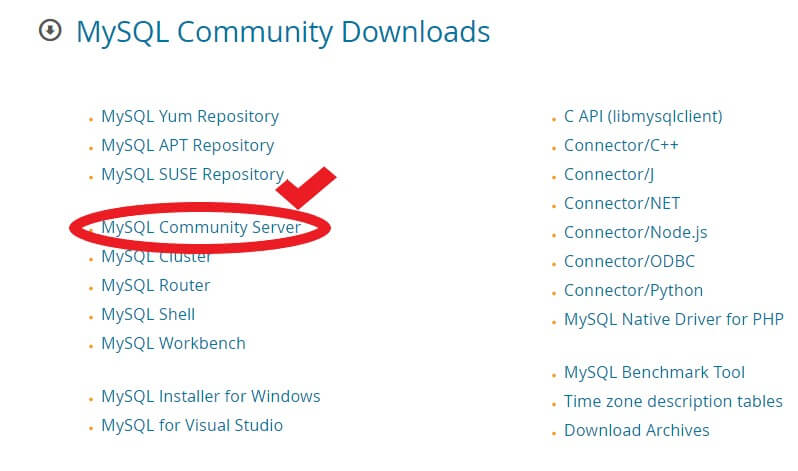This screenshot has width=798, height=471.
Task: Open Connector/Node.js link
Action: pos(636,233)
